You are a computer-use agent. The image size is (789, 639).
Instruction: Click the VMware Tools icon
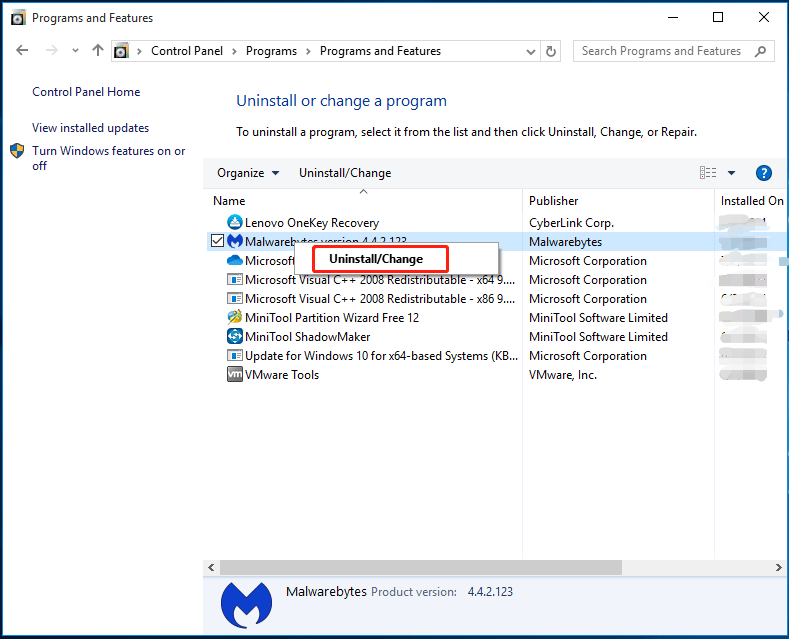[x=234, y=374]
